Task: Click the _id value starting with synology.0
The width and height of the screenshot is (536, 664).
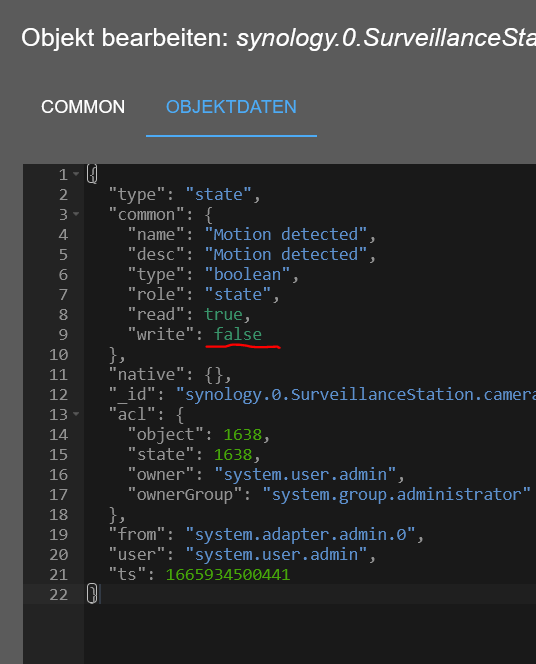Action: (356, 395)
